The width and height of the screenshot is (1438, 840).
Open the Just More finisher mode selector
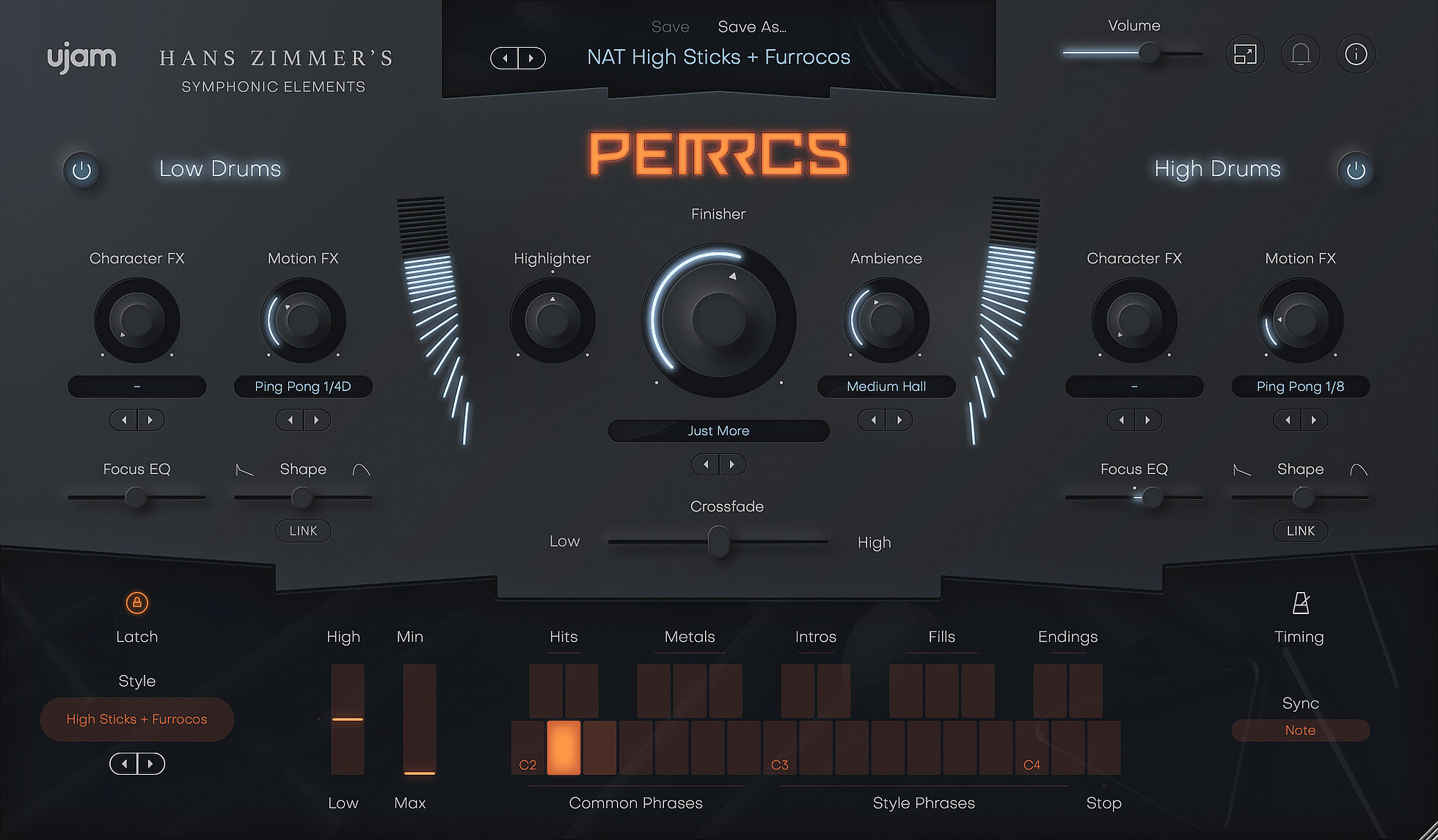tap(718, 431)
